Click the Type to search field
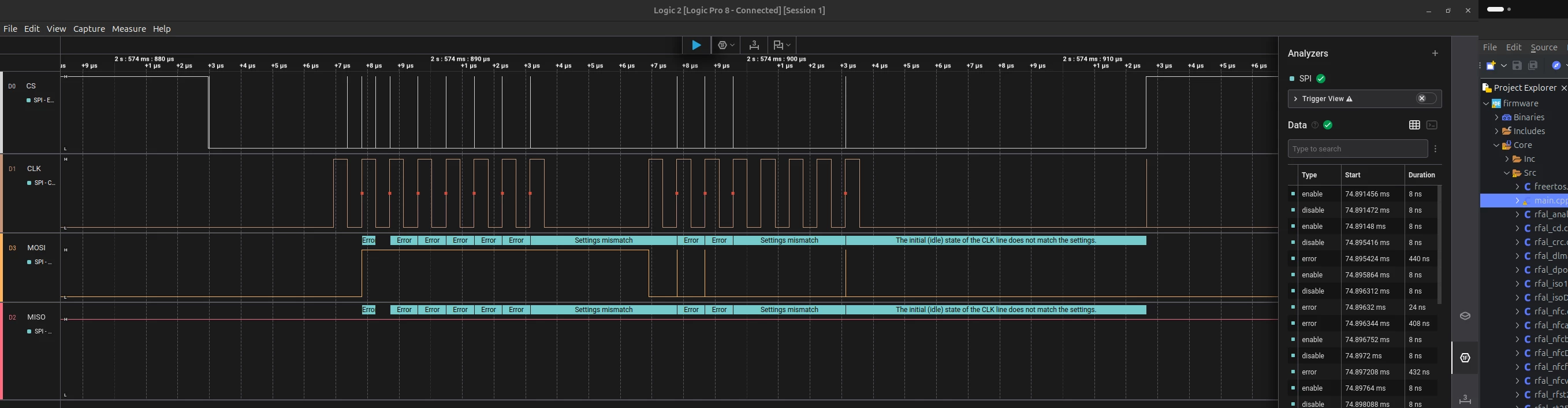The image size is (1568, 408). click(x=1357, y=149)
